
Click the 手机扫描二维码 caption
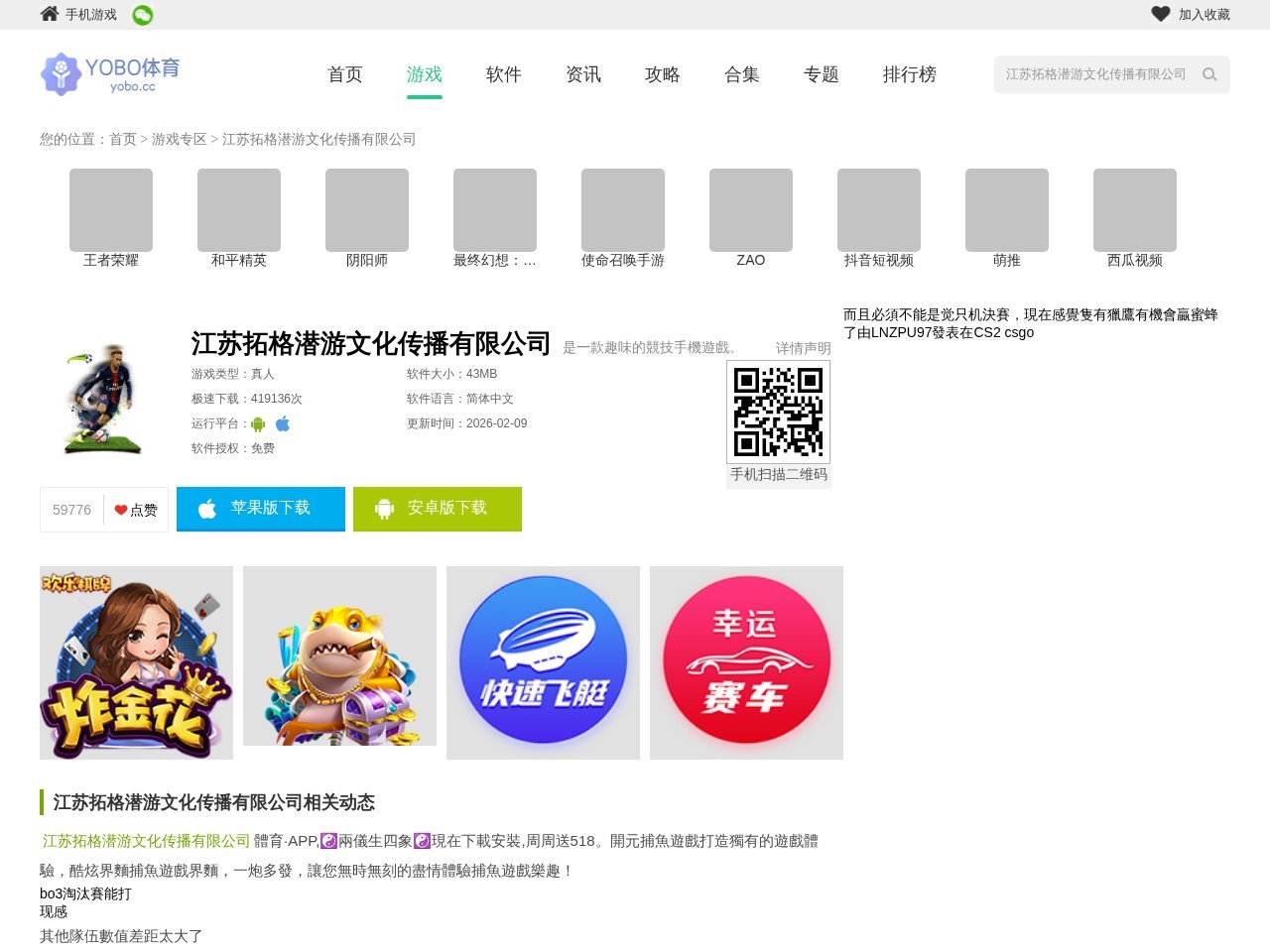(779, 475)
